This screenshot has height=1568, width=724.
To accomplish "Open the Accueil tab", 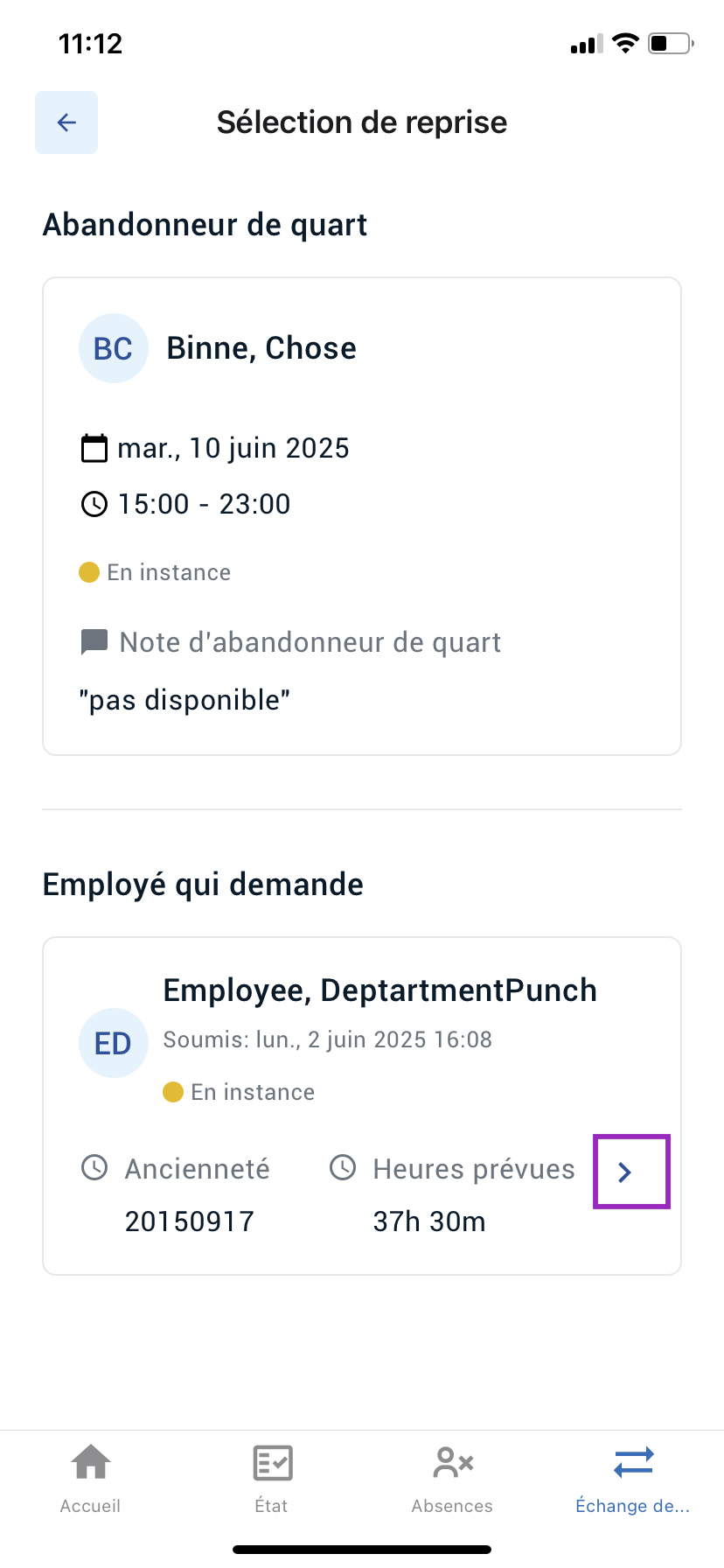I will (x=91, y=1480).
